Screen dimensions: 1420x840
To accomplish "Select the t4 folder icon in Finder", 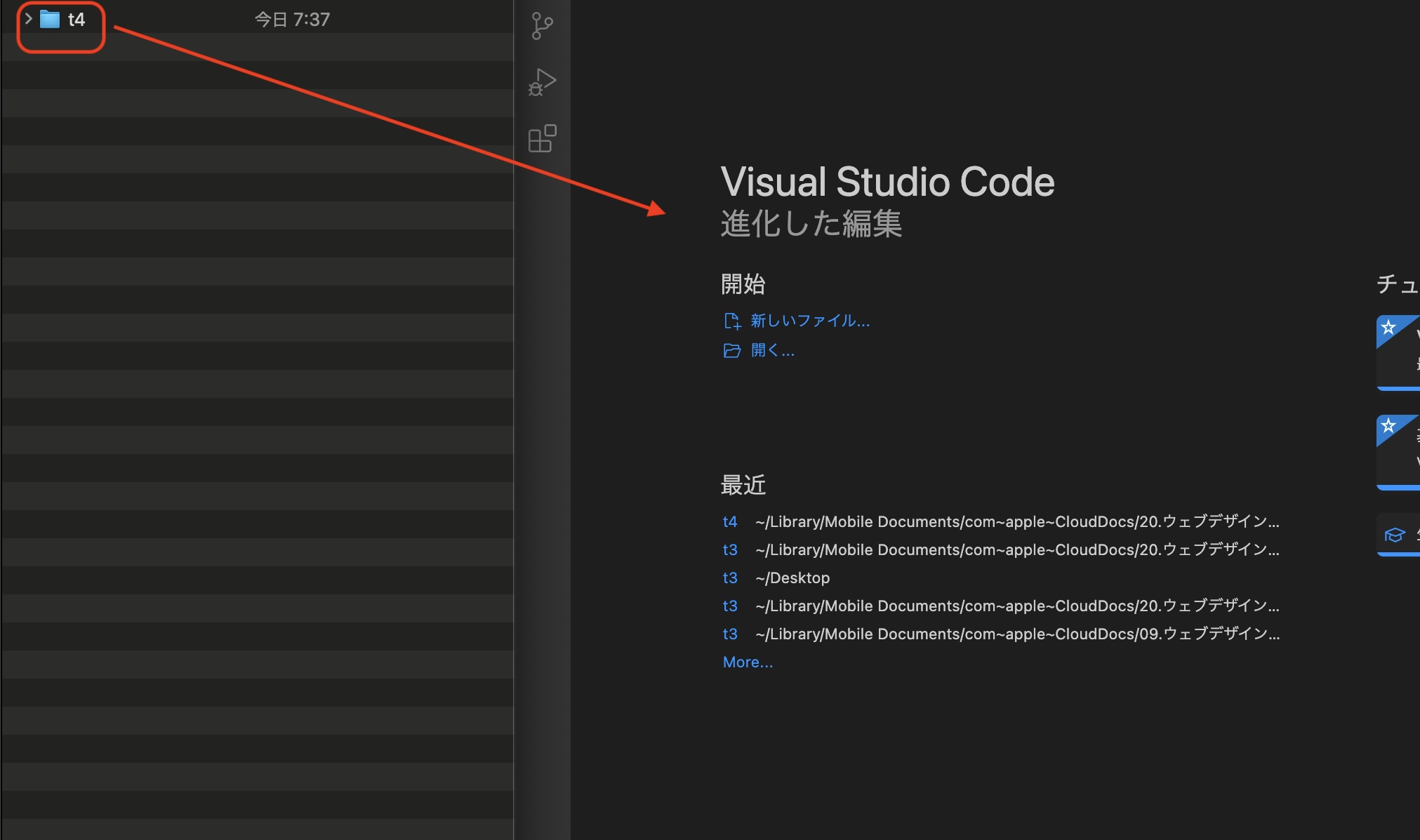I will pyautogui.click(x=50, y=20).
